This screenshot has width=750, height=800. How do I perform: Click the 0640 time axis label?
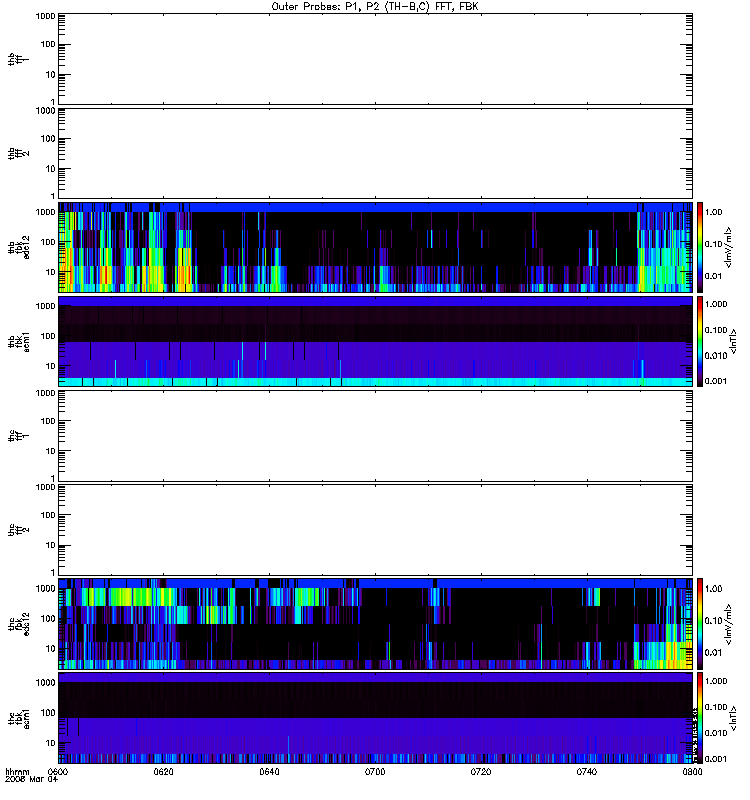point(269,772)
